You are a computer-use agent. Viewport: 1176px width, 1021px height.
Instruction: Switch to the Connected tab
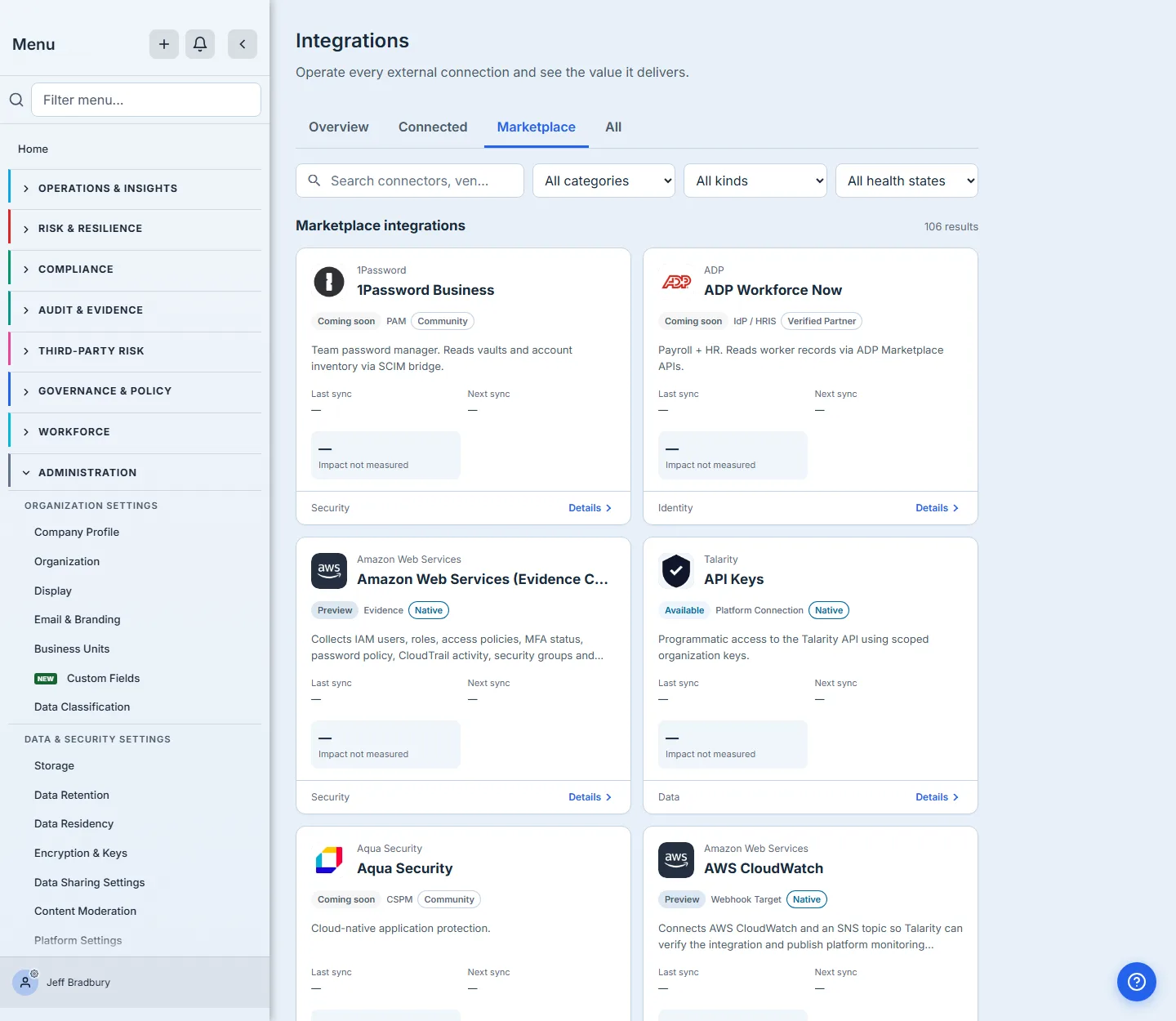433,127
